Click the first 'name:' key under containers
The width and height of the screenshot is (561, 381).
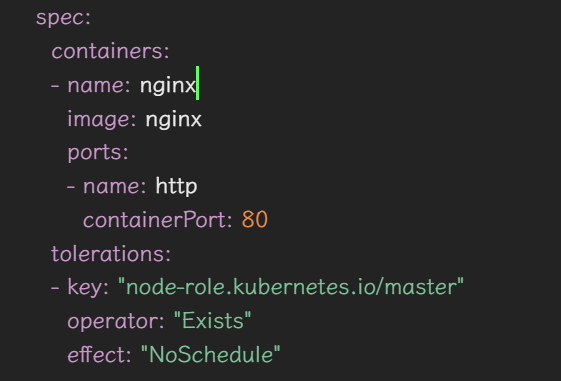[x=99, y=86]
